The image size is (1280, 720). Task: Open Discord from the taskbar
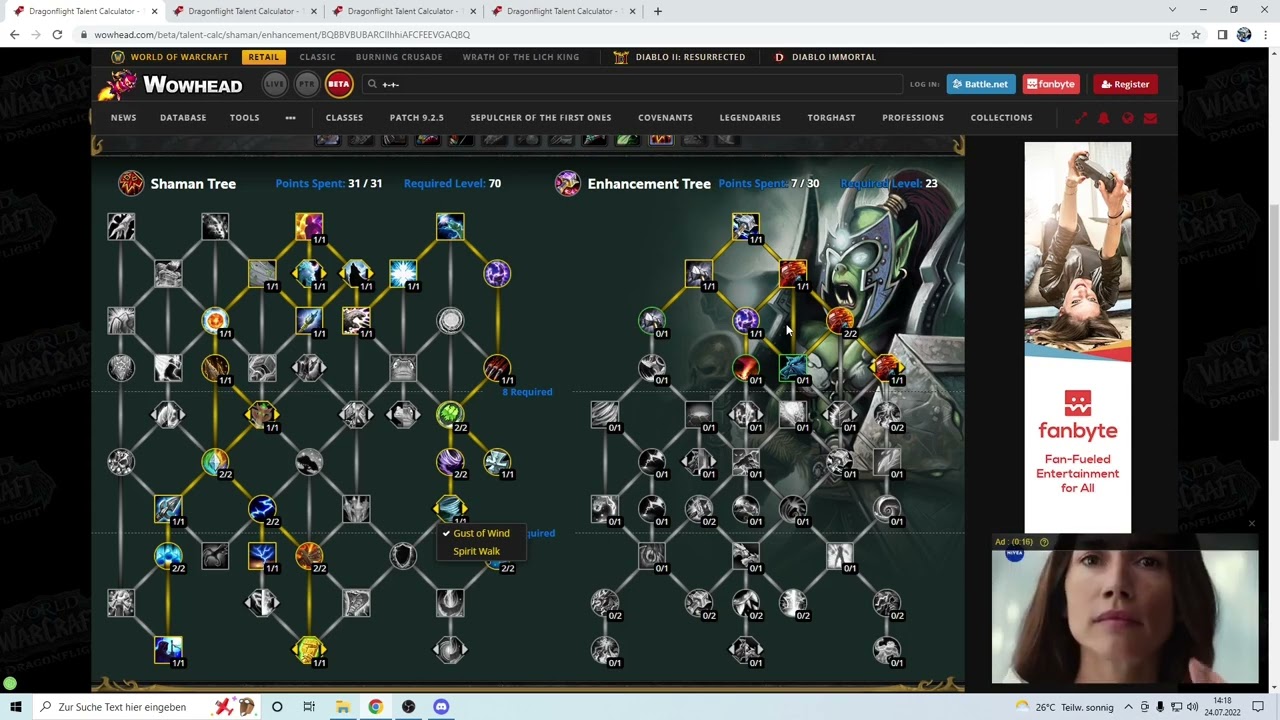coord(441,707)
